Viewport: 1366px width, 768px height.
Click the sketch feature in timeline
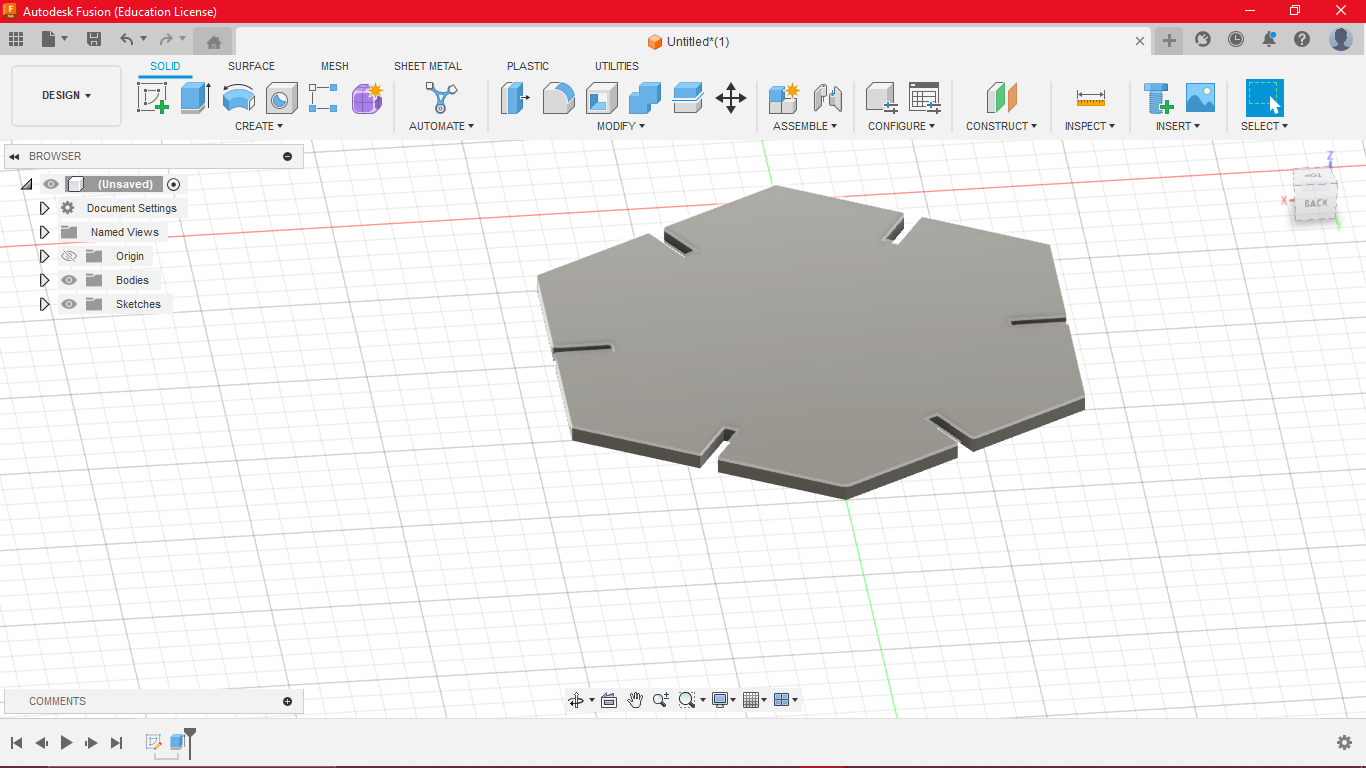pyautogui.click(x=154, y=742)
